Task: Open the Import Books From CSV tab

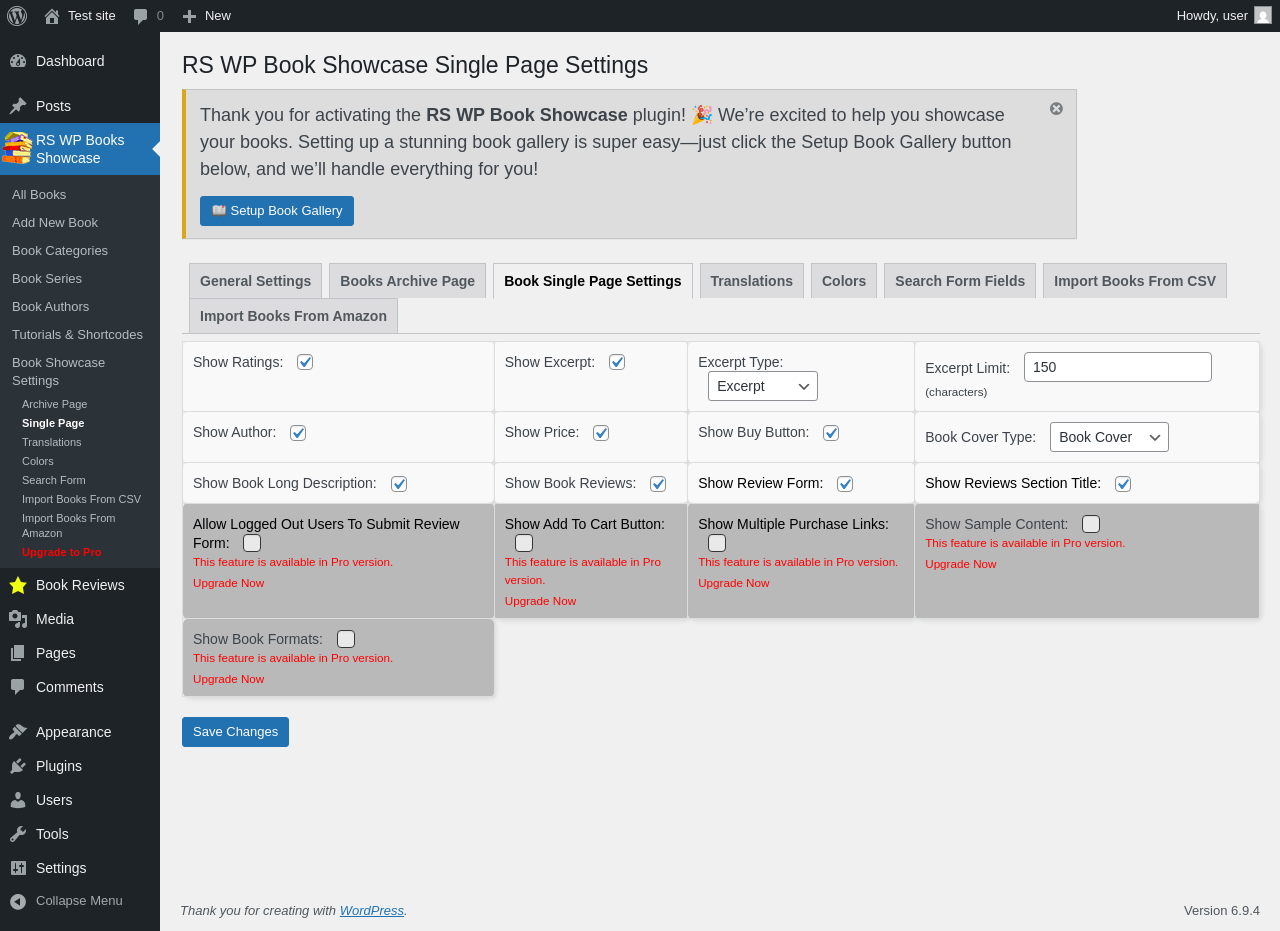Action: click(x=1135, y=281)
